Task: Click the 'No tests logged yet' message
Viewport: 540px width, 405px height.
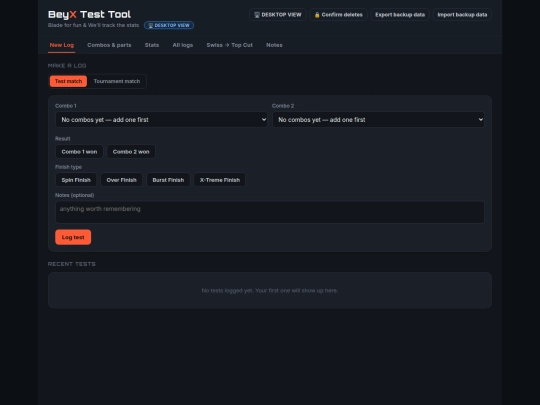Action: pyautogui.click(x=270, y=291)
